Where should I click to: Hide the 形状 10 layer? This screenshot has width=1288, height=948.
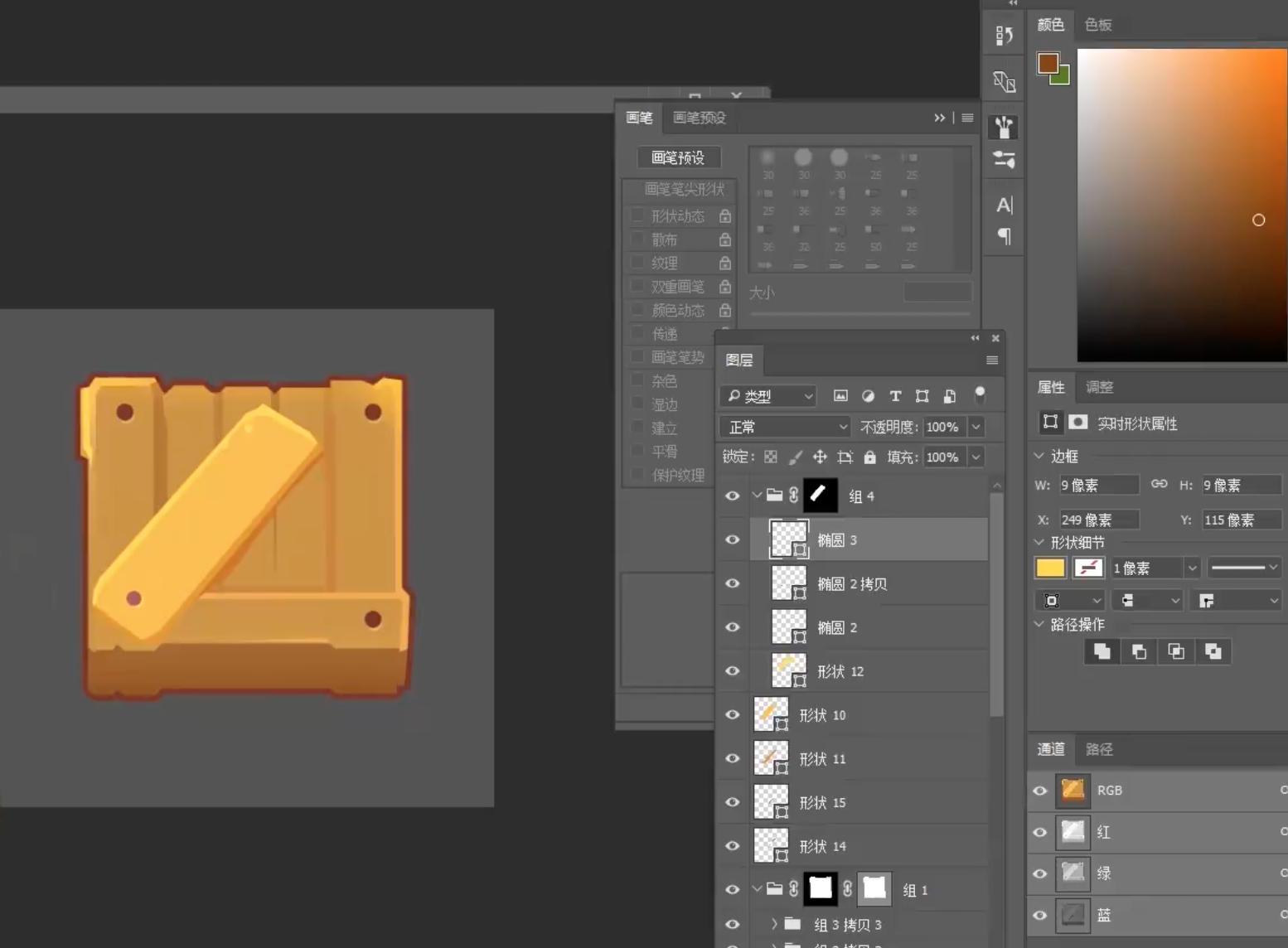coord(733,714)
